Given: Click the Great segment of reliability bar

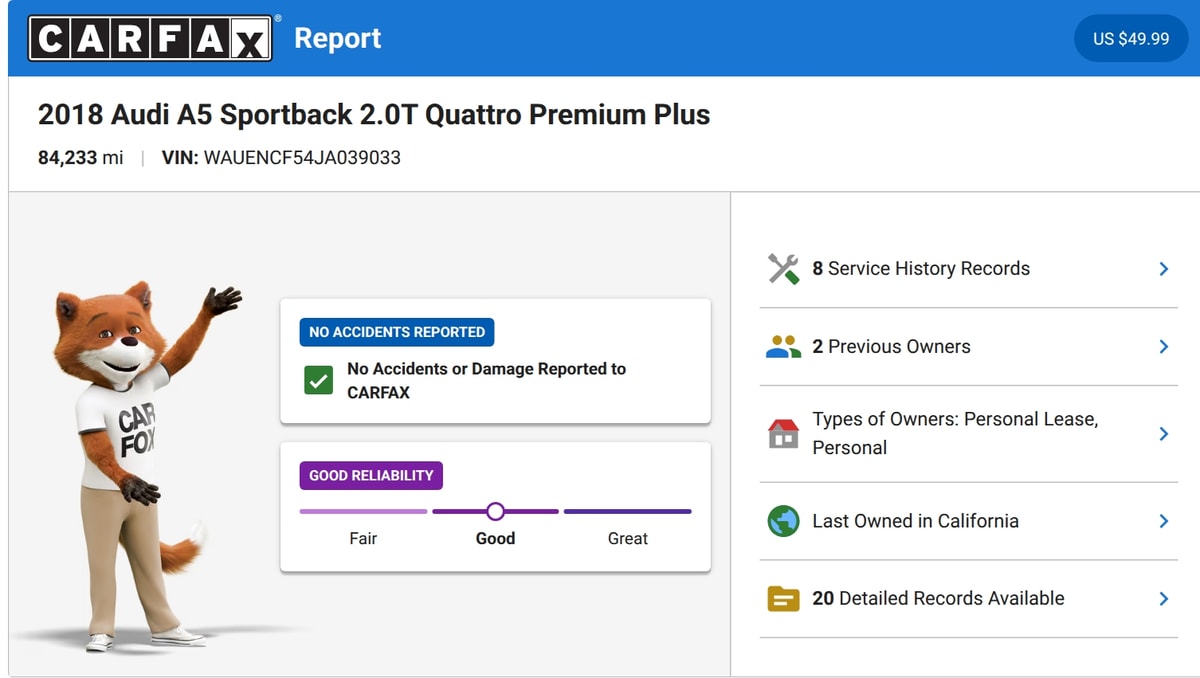Looking at the screenshot, I should point(628,511).
